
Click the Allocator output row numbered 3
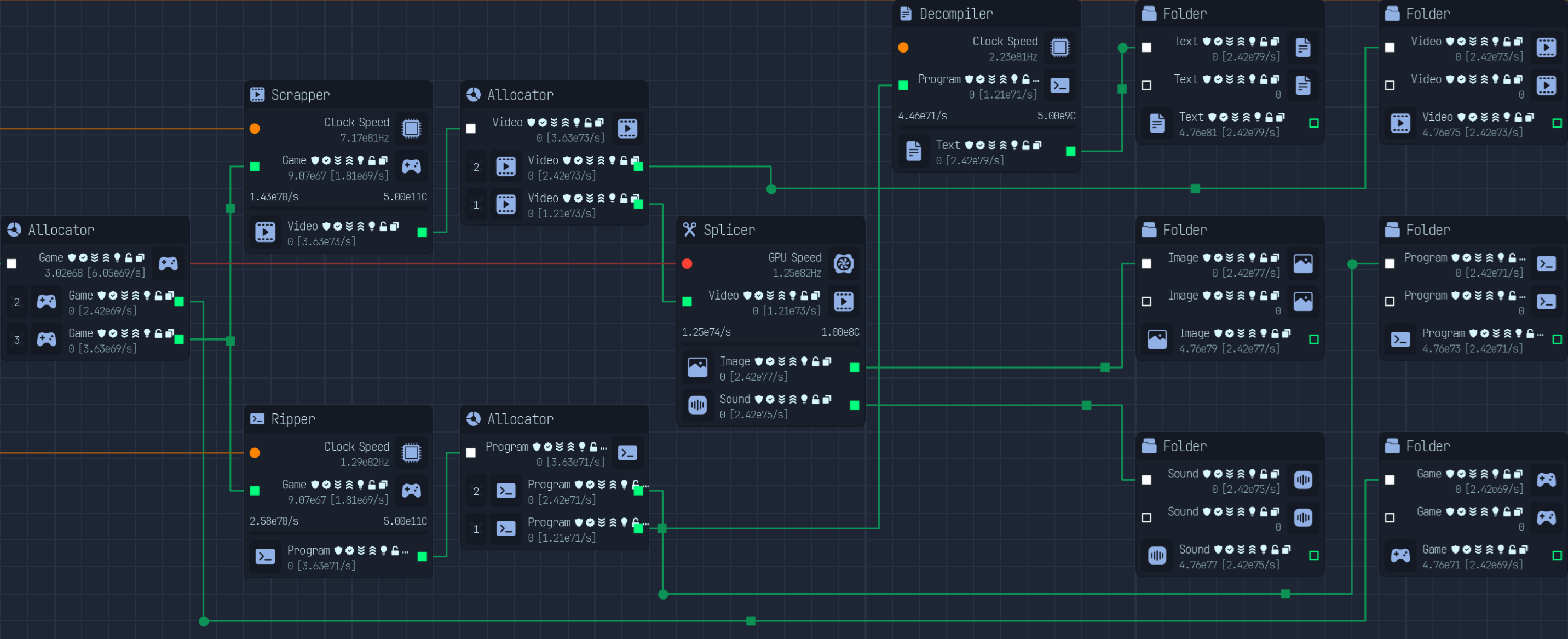point(95,339)
